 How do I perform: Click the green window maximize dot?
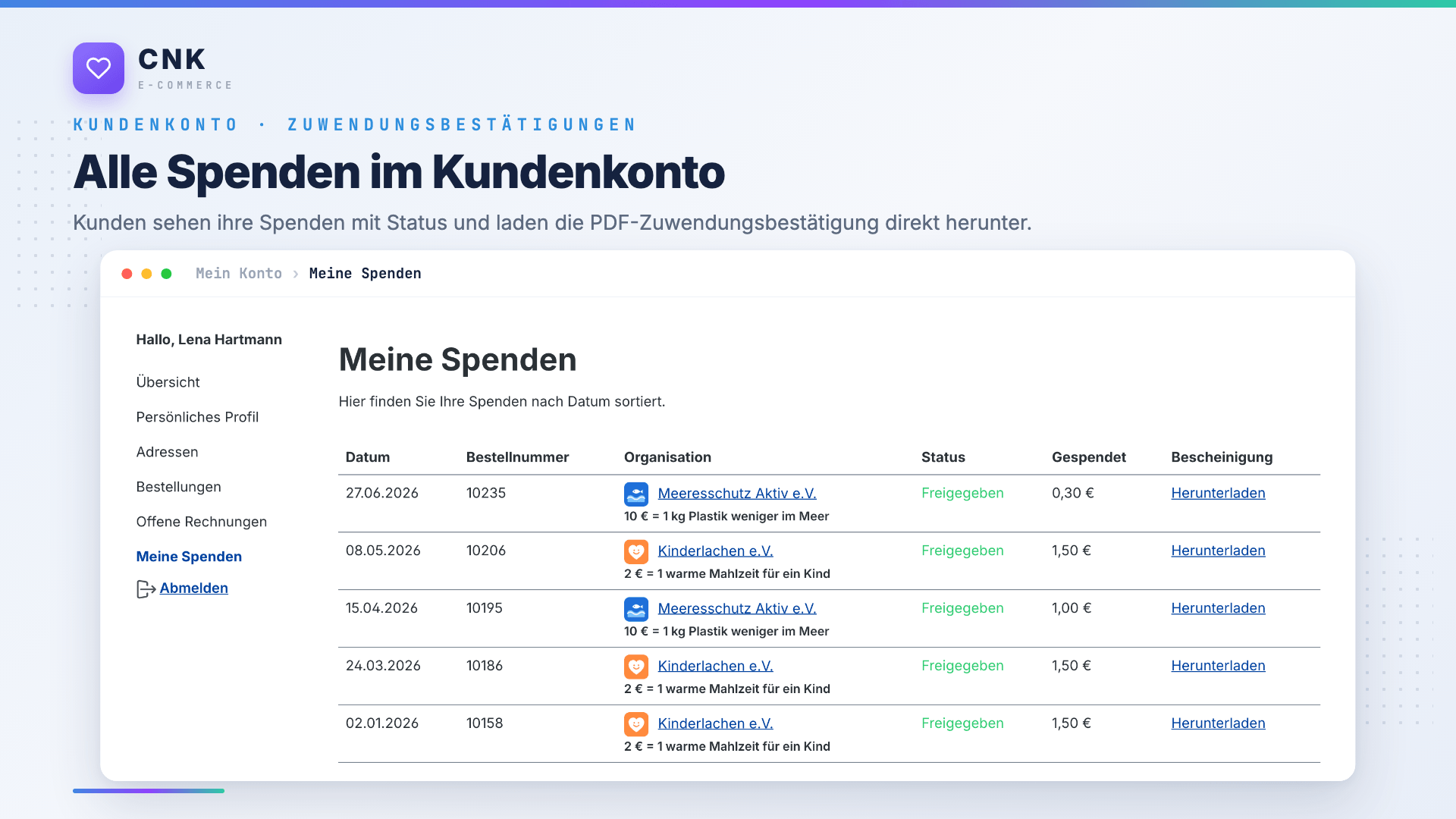point(166,274)
